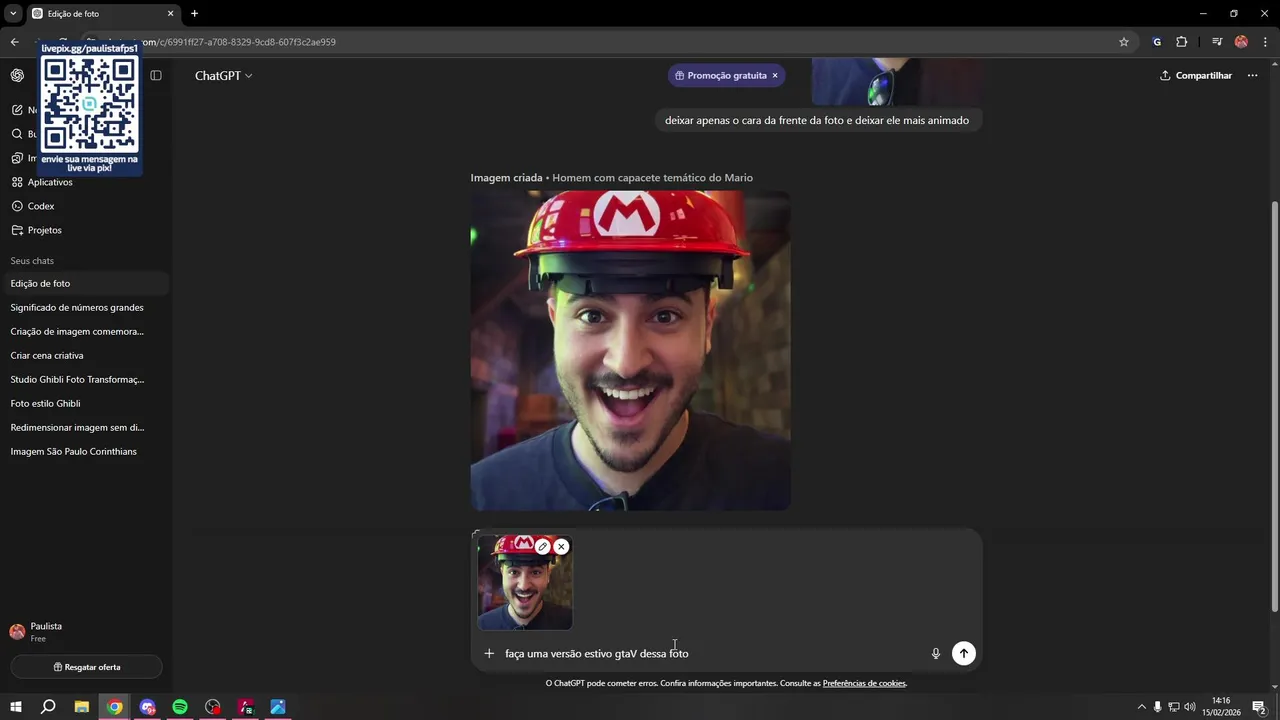Close the Edição de foto browser tab
Image resolution: width=1280 pixels, height=720 pixels.
point(170,13)
